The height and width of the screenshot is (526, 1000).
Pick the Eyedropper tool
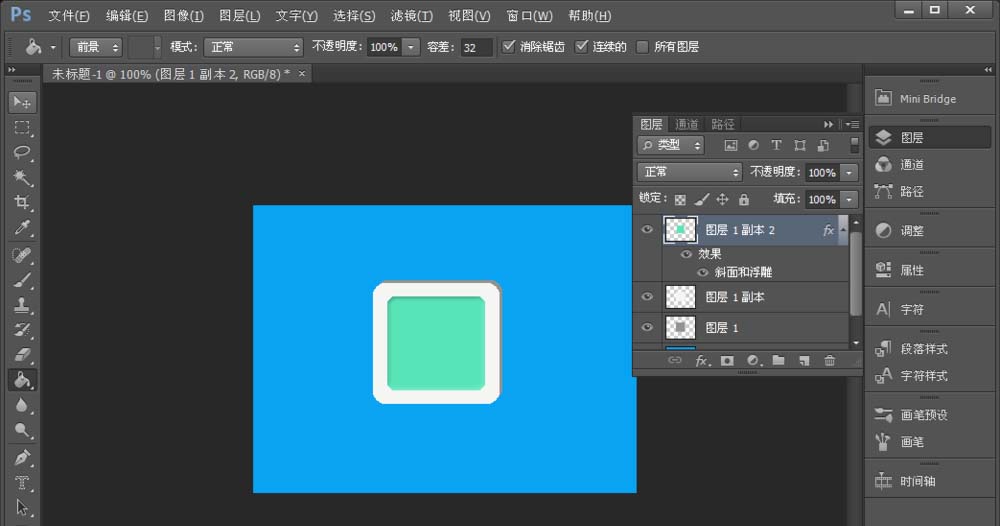pyautogui.click(x=22, y=229)
